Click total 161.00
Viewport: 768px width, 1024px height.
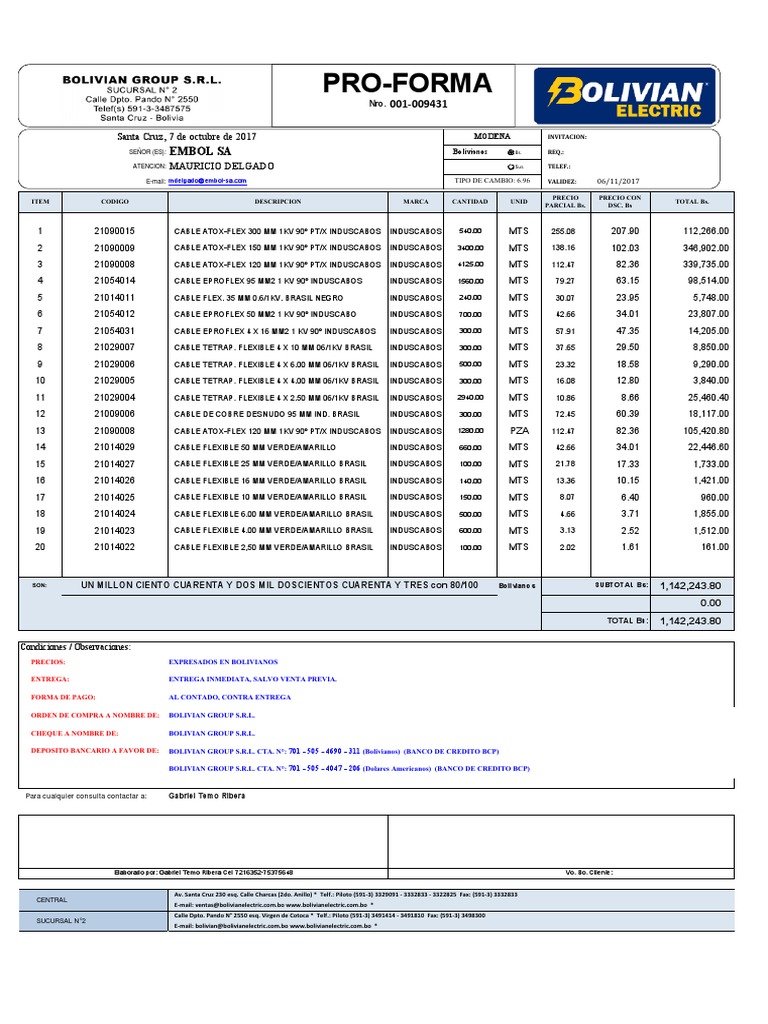(x=715, y=547)
